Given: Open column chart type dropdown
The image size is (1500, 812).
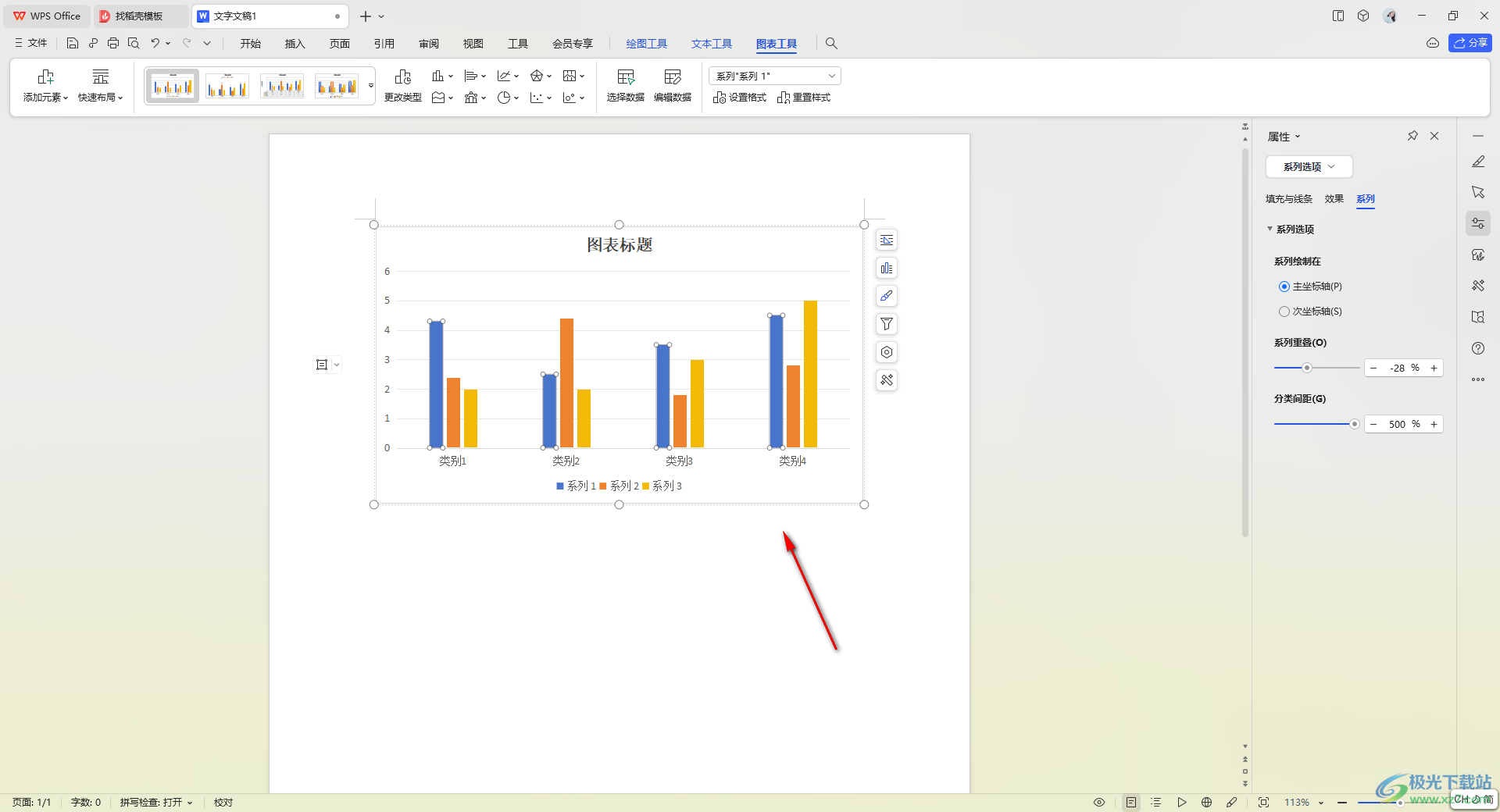Looking at the screenshot, I should [442, 76].
